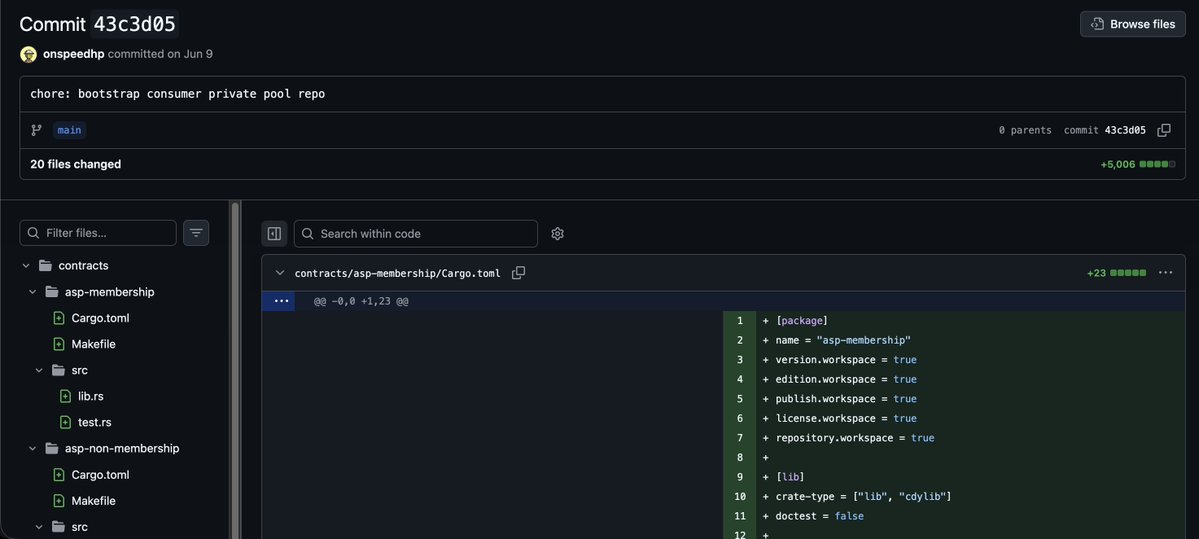Screen dimensions: 1199x539
Task: Open test.rs in file tree
Action: 95,422
